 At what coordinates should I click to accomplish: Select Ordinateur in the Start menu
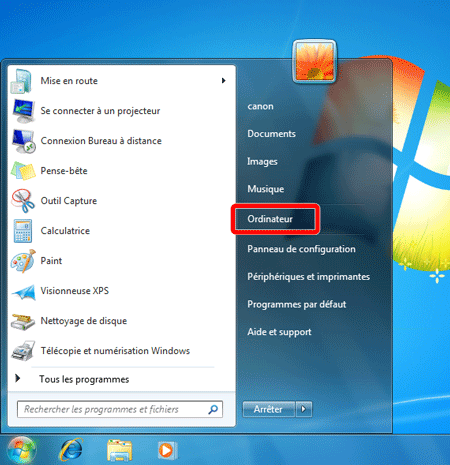275,219
